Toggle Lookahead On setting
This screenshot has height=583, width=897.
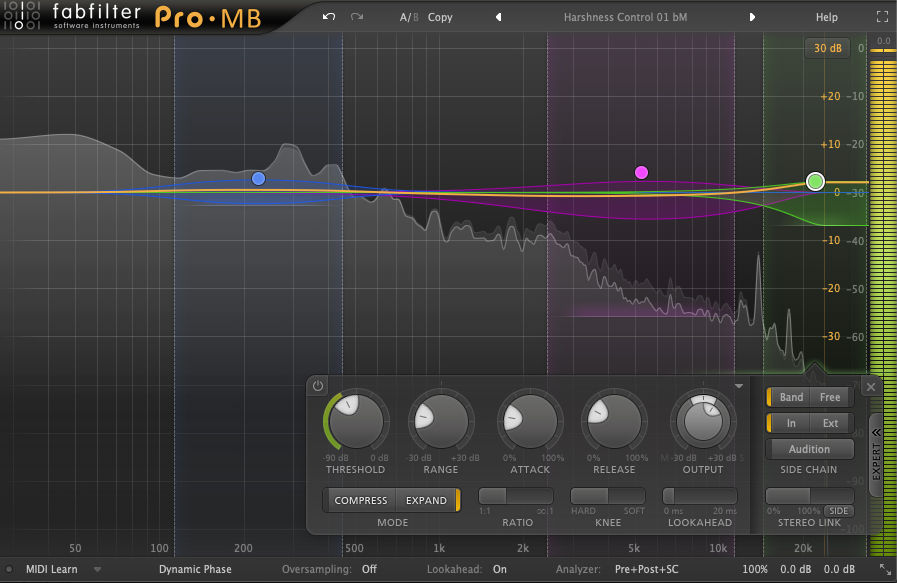click(467, 569)
